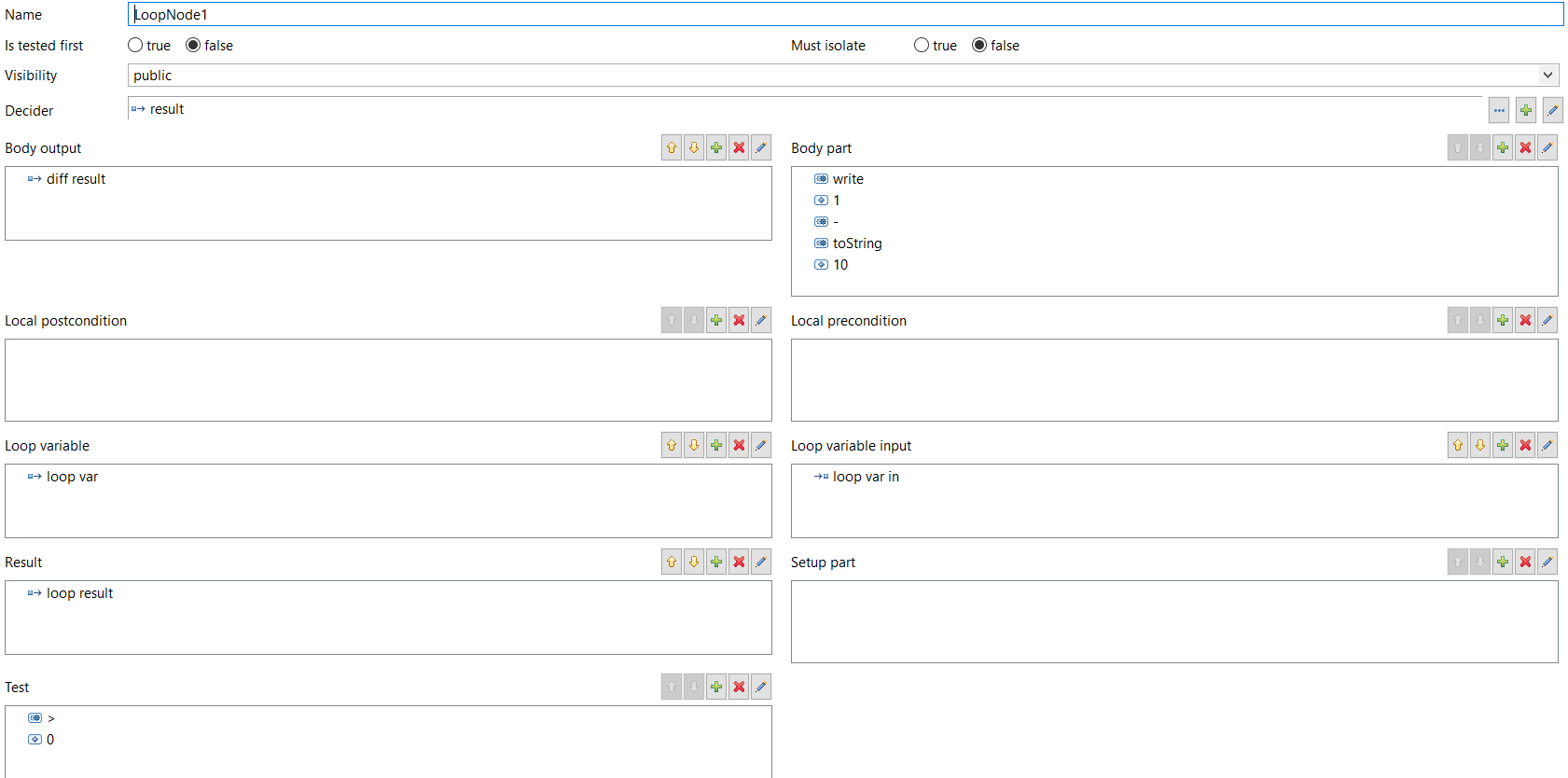The image size is (1568, 778).
Task: Delete the selected Test entry
Action: pyautogui.click(x=739, y=687)
